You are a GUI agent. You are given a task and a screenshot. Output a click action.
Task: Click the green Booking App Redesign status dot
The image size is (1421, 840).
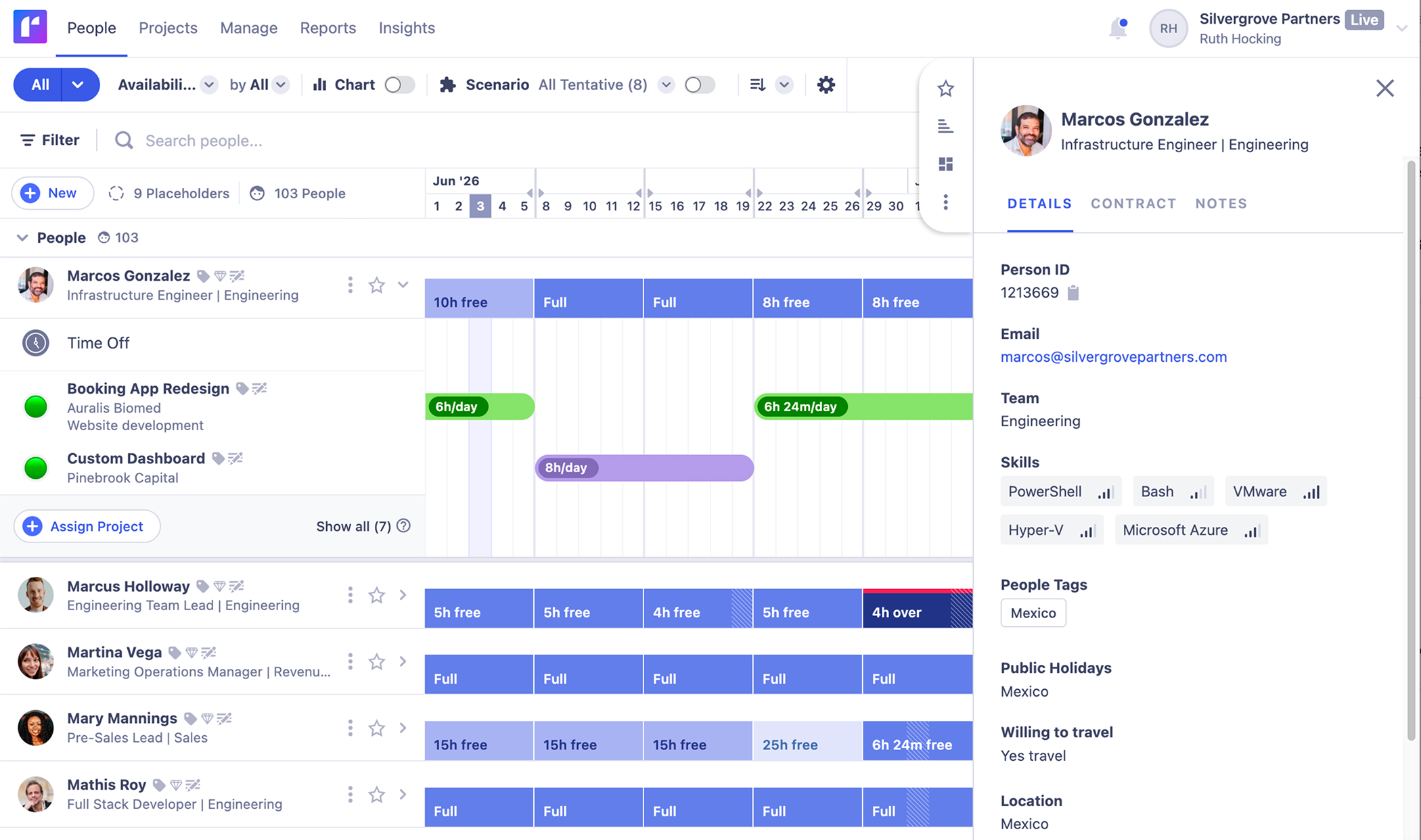36,406
